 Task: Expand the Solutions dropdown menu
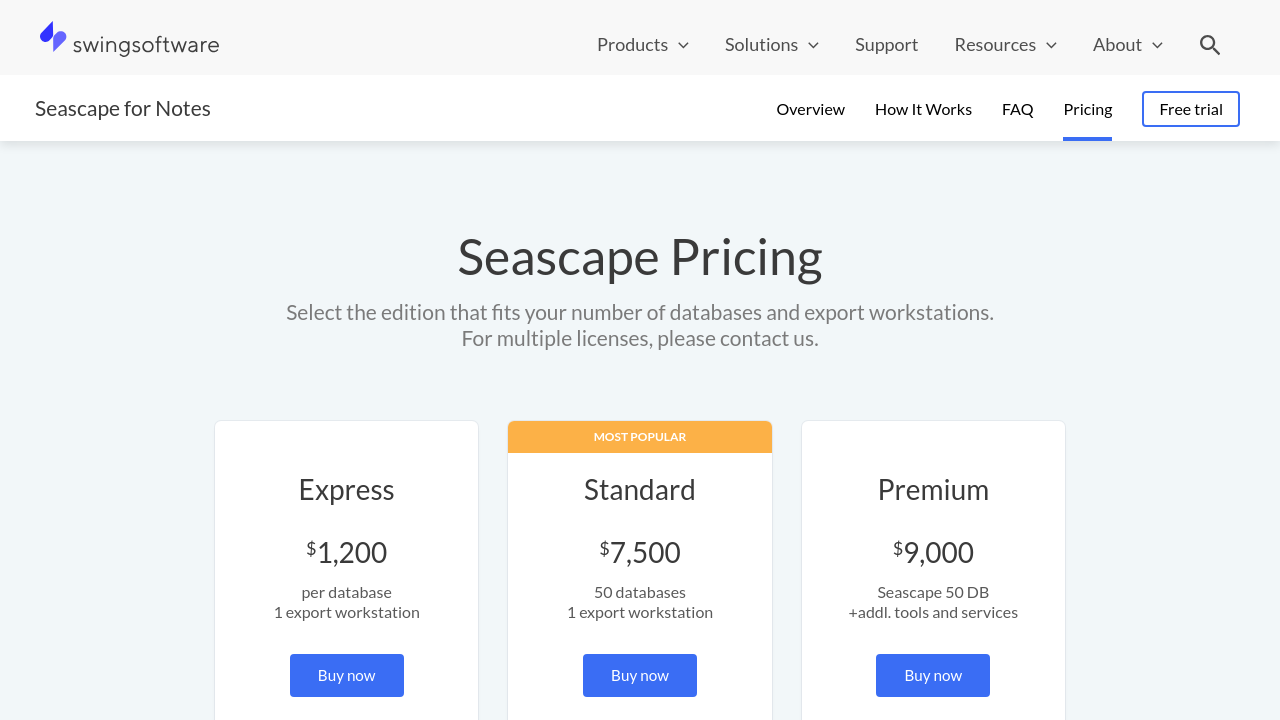(x=771, y=45)
